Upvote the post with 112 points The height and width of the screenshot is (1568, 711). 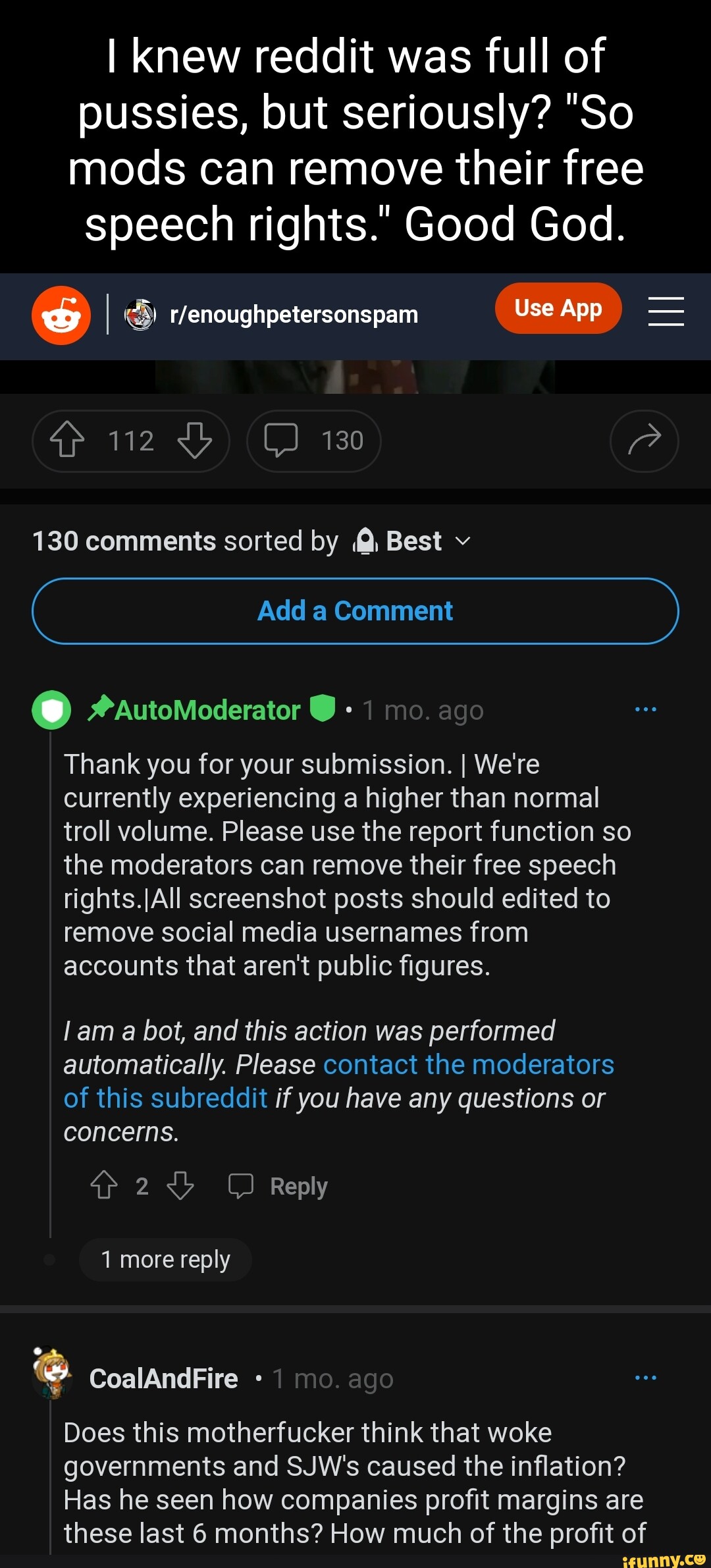point(67,440)
